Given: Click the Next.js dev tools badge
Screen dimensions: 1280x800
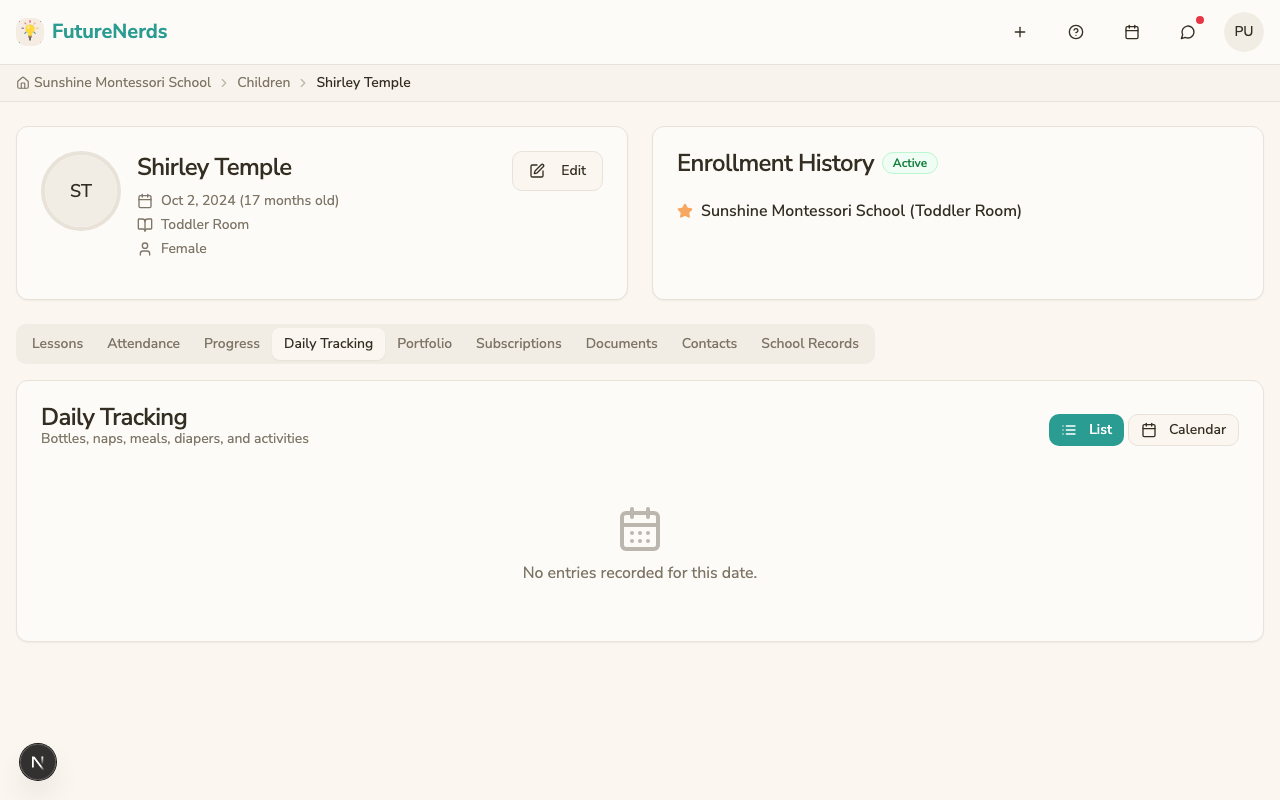Looking at the screenshot, I should point(38,762).
